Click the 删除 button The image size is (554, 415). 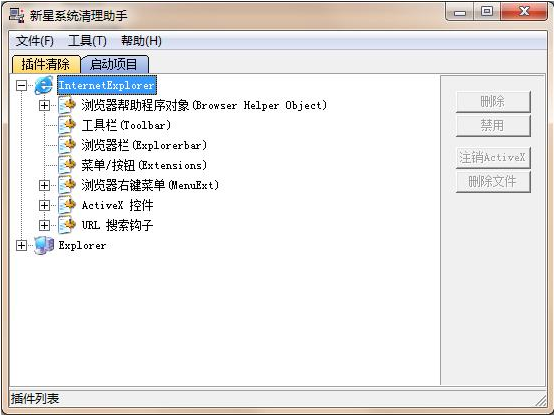click(x=493, y=102)
